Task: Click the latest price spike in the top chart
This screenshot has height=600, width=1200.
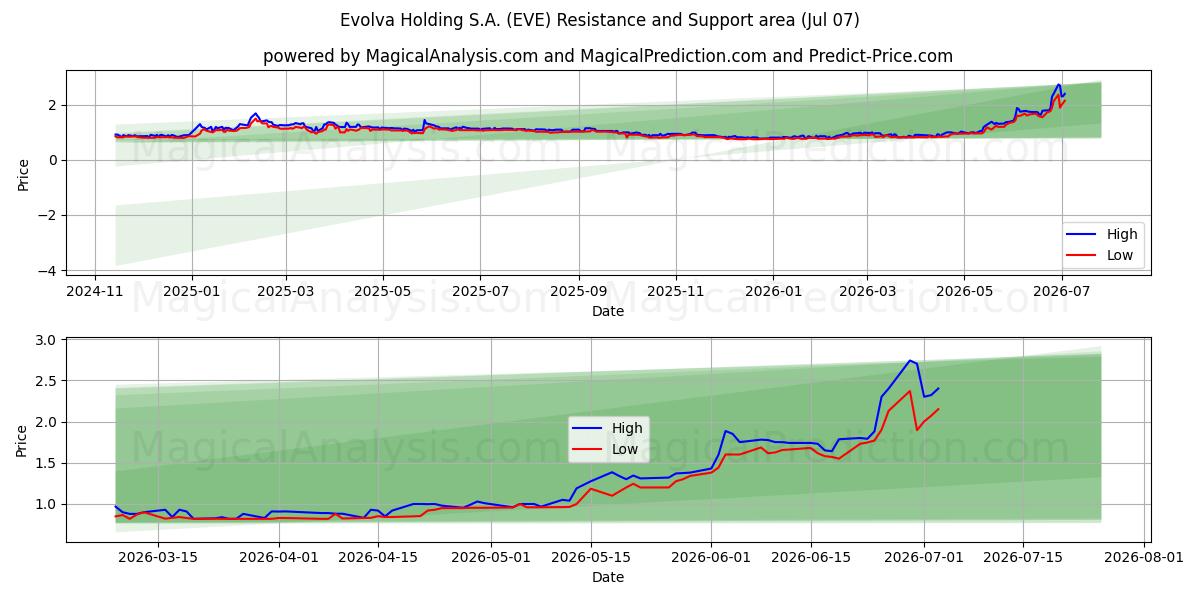Action: coord(1059,86)
